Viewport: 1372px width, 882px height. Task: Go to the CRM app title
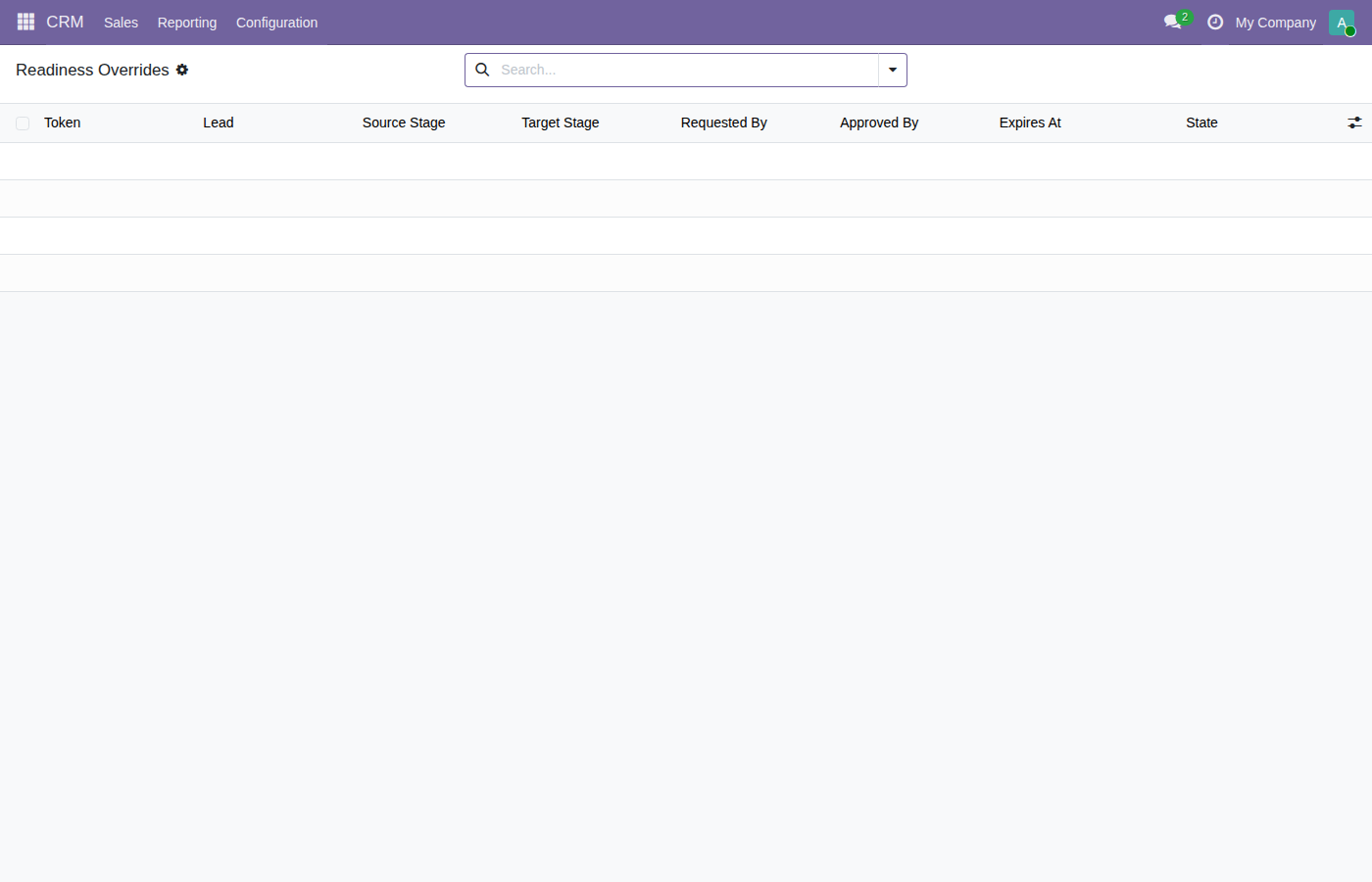point(65,22)
